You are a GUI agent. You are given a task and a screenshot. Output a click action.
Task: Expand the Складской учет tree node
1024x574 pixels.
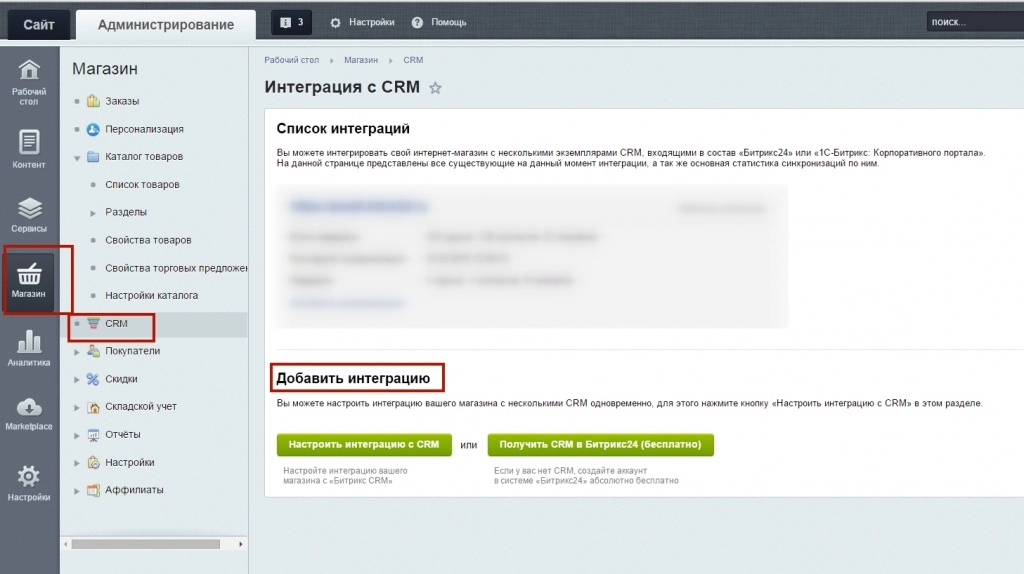pyautogui.click(x=77, y=407)
